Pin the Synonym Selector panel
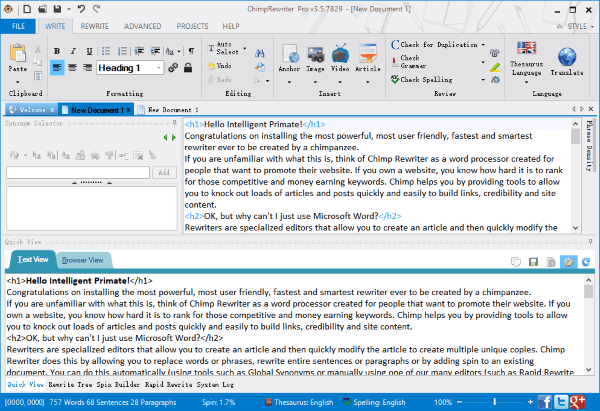 174,123
